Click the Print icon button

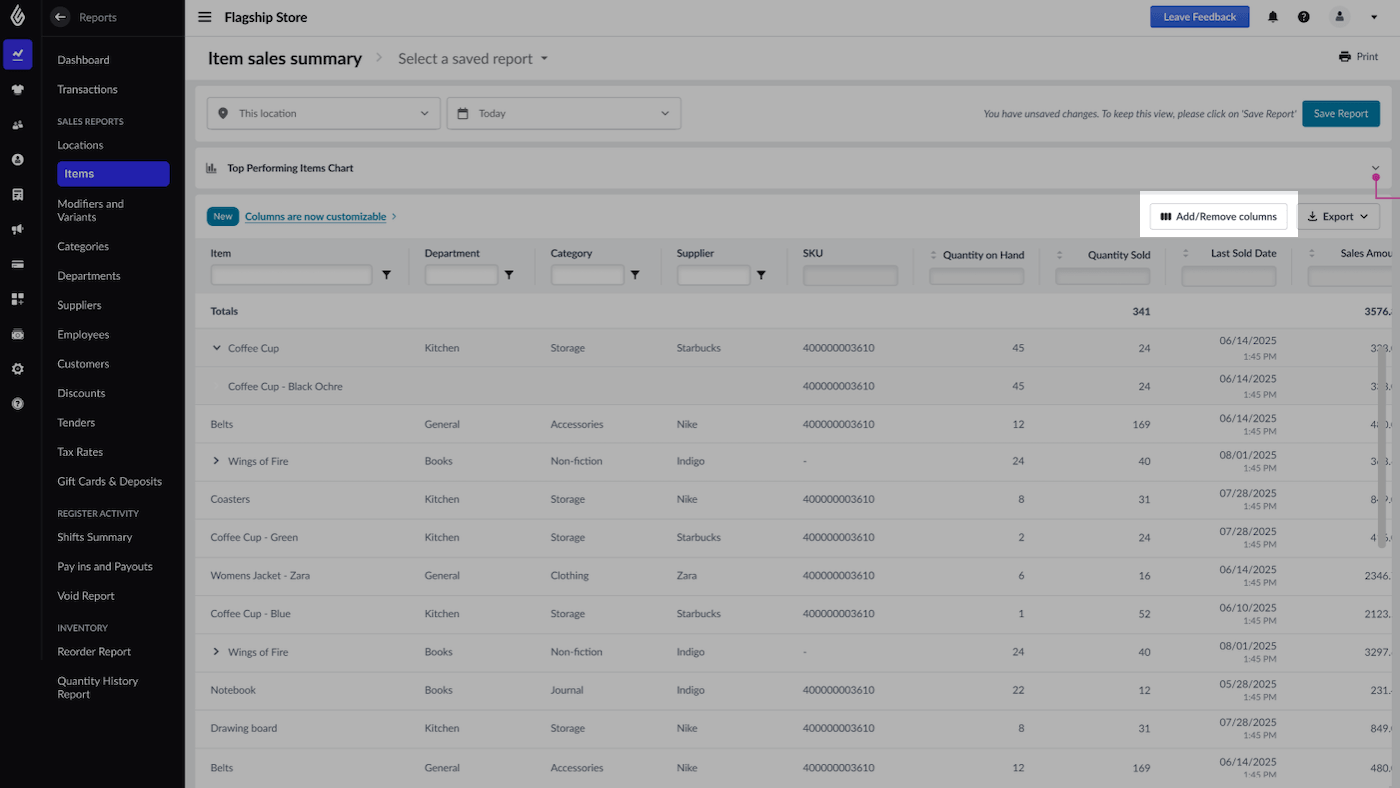1358,57
